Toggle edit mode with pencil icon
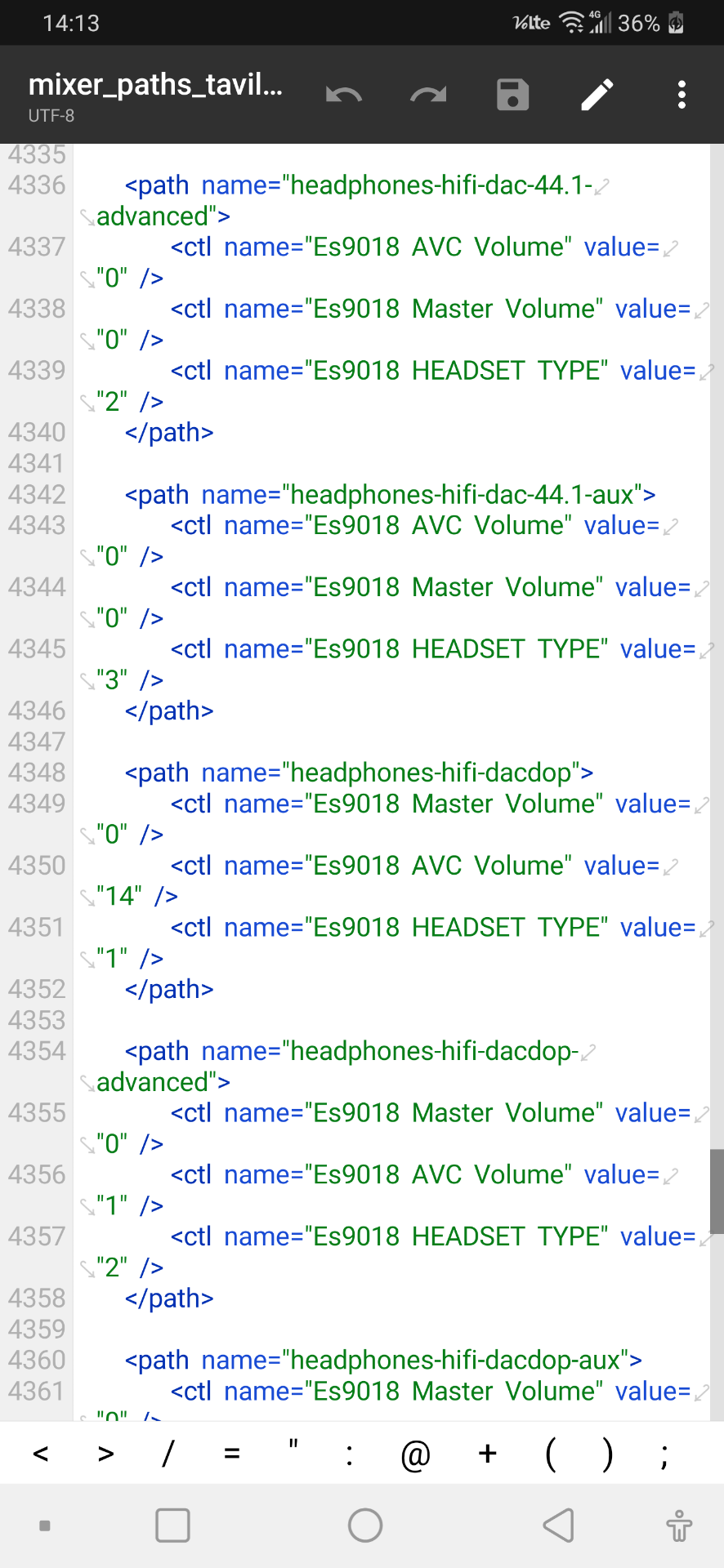This screenshot has height=1568, width=724. pos(597,95)
